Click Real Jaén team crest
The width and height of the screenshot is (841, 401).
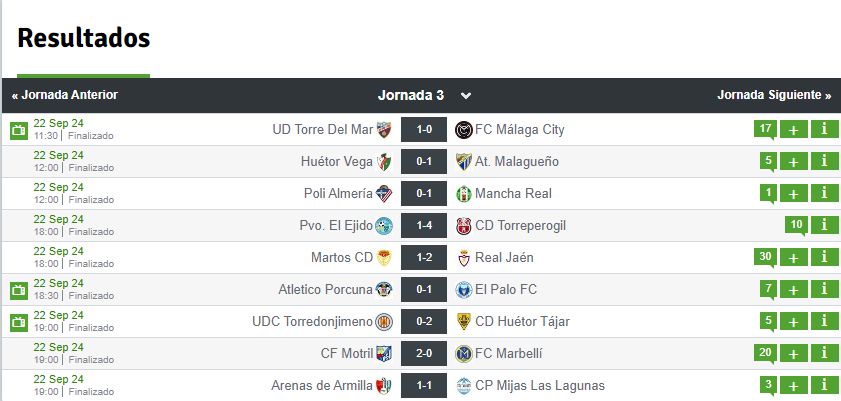coord(464,258)
